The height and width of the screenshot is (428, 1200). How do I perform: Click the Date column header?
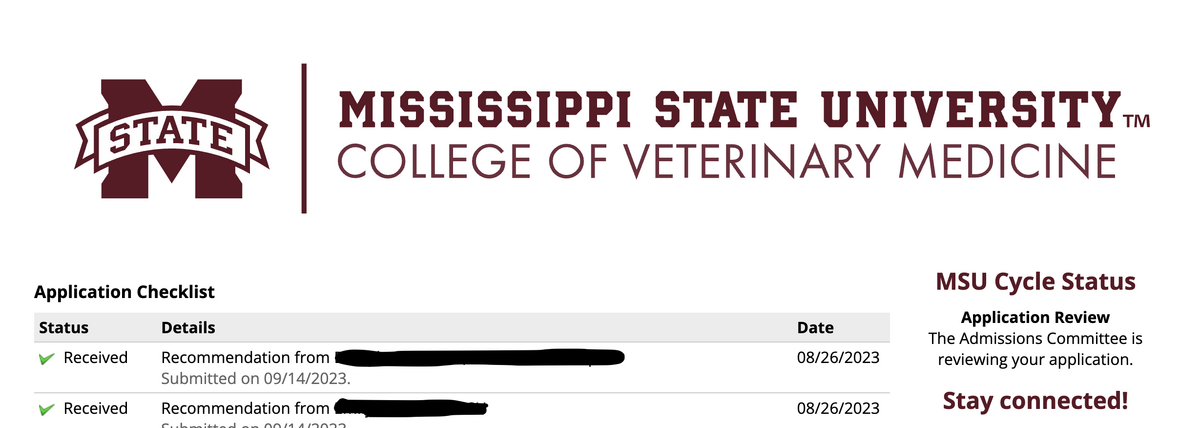pyautogui.click(x=815, y=327)
